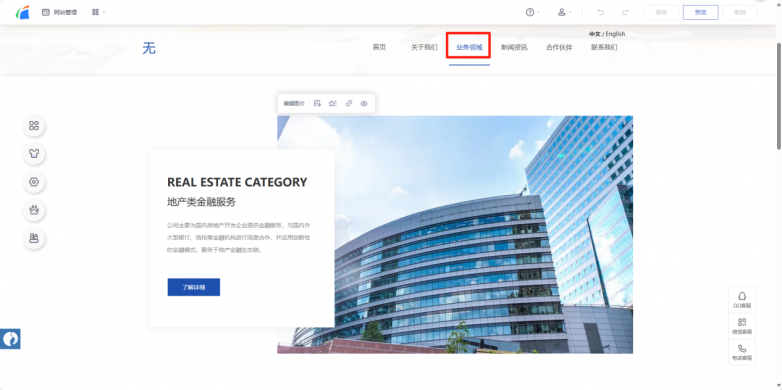
Task: Click the paw icon in left sidebar
Action: [34, 210]
